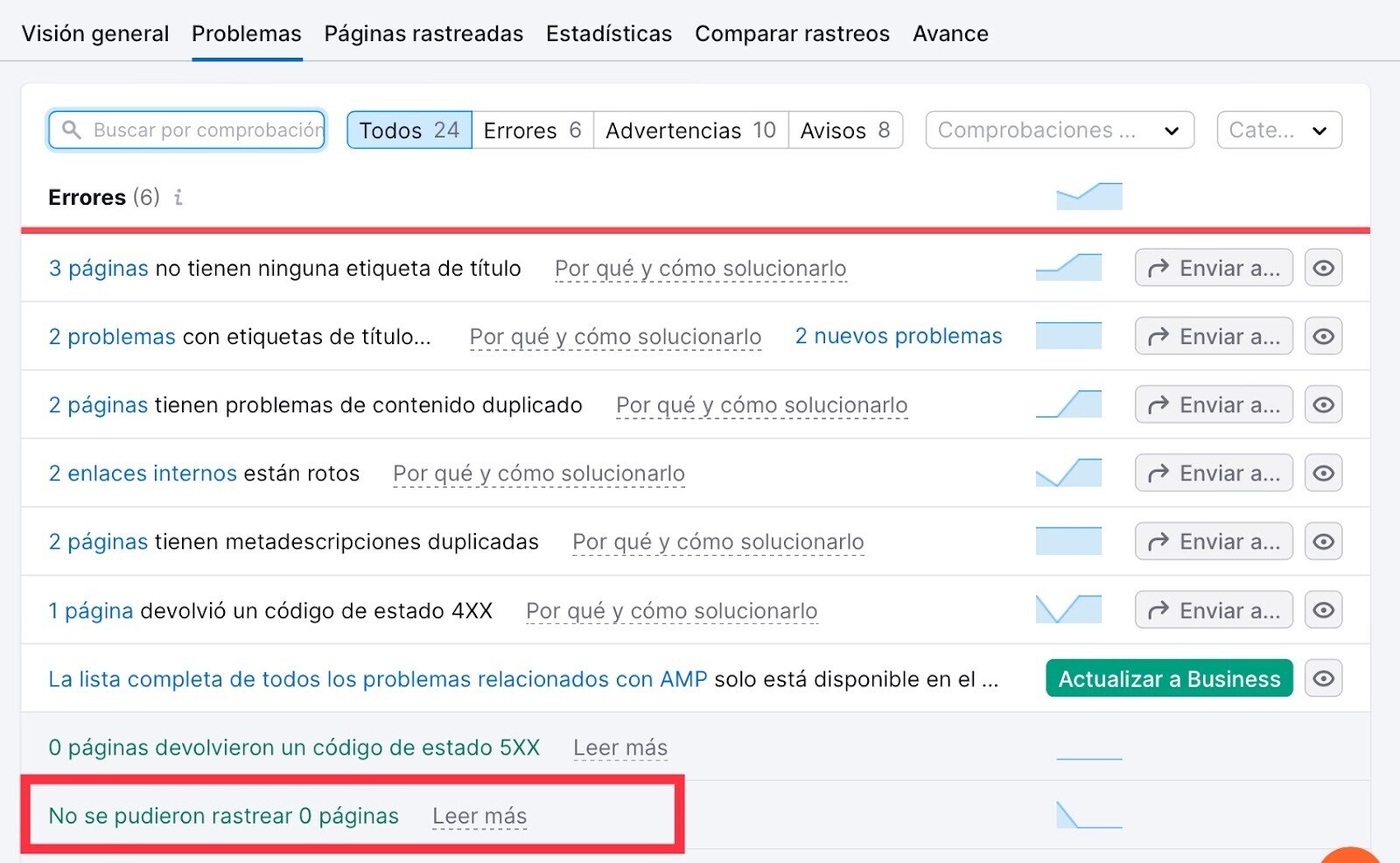
Task: Open 2 páginas link for metadescripciones duplicadas
Action: click(x=98, y=542)
